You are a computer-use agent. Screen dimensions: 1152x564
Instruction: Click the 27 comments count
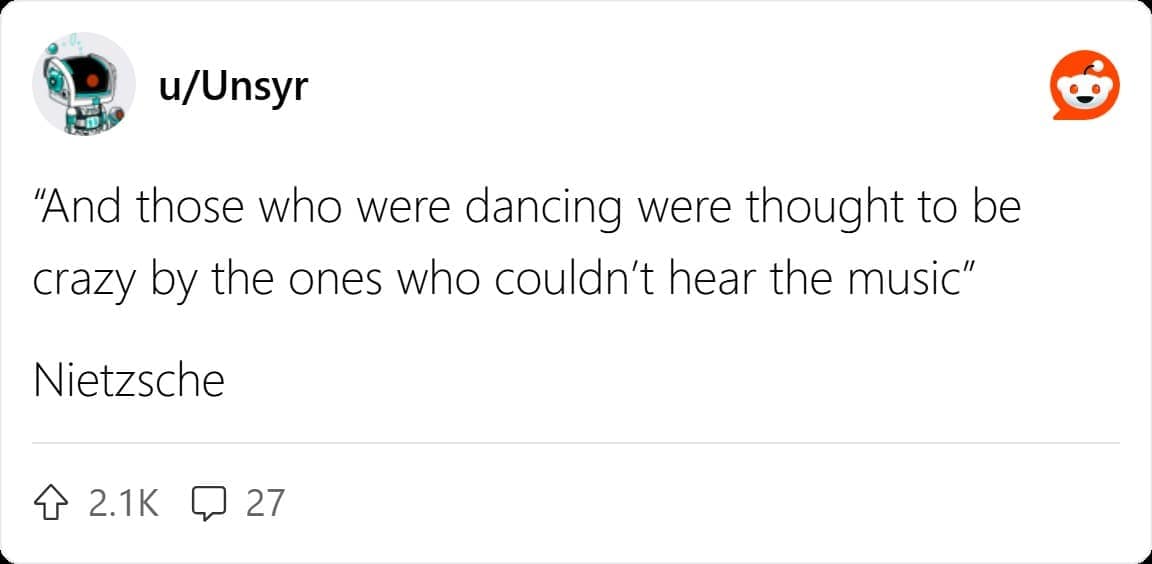(265, 502)
